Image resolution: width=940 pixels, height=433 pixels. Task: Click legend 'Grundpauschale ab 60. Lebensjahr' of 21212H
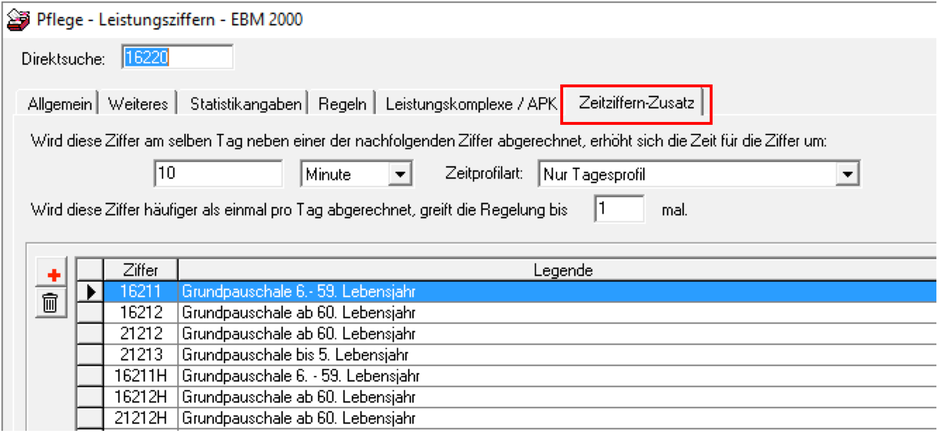pos(298,419)
